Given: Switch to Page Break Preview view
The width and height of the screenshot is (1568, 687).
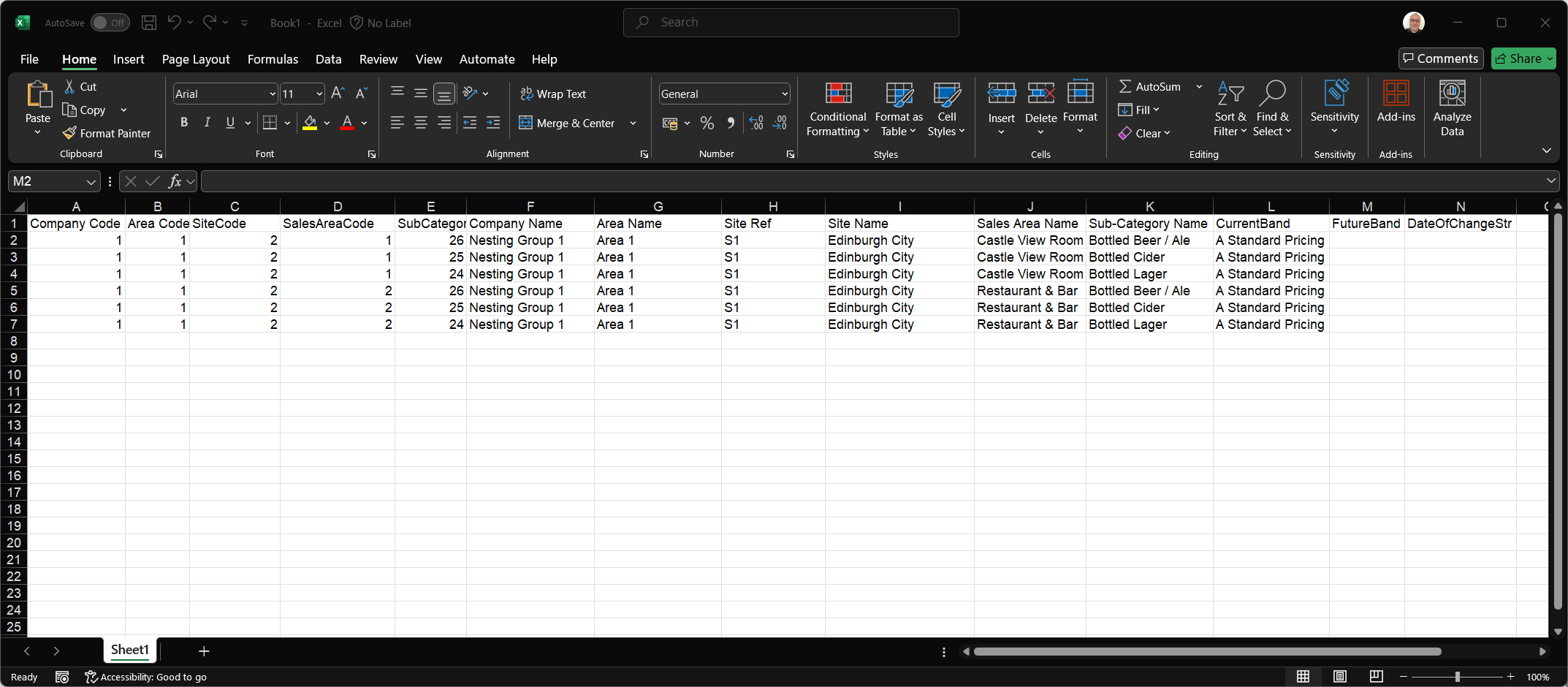Looking at the screenshot, I should coord(1376,676).
